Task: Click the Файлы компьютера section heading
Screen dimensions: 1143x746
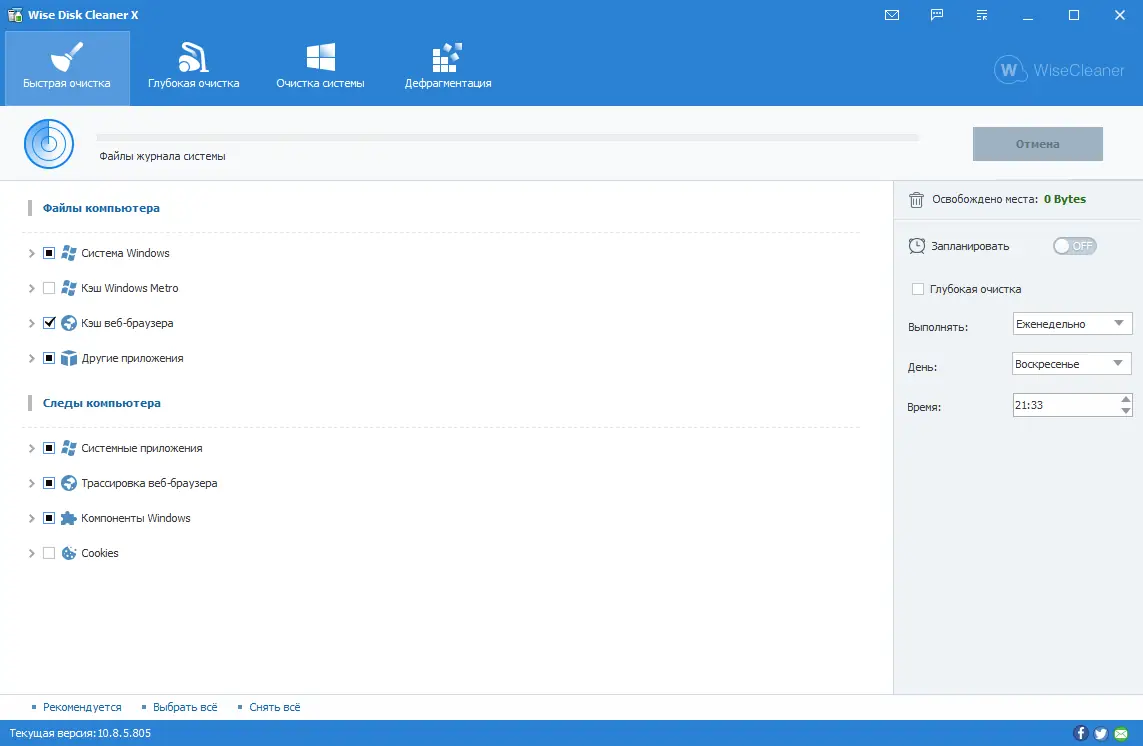Action: pyautogui.click(x=101, y=208)
